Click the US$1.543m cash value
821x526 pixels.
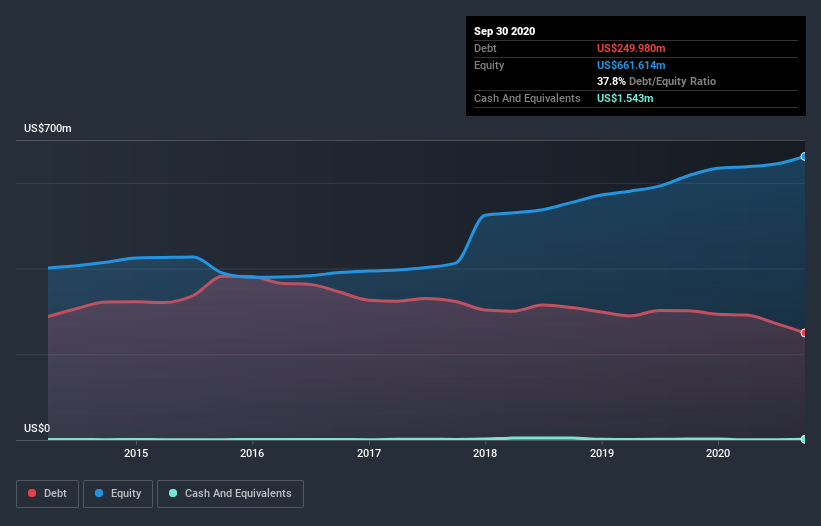coord(625,98)
